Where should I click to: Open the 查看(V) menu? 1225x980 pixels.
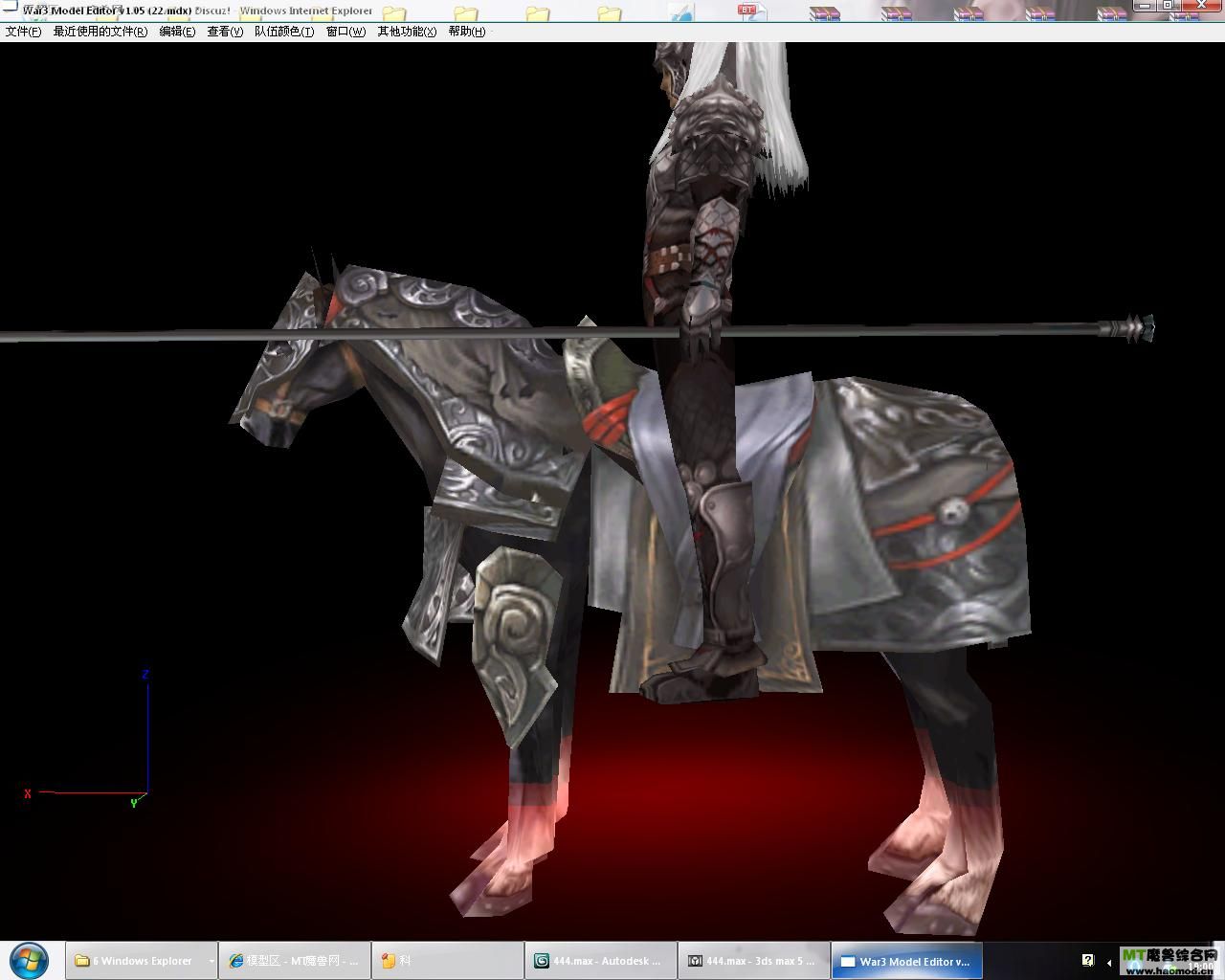(225, 32)
